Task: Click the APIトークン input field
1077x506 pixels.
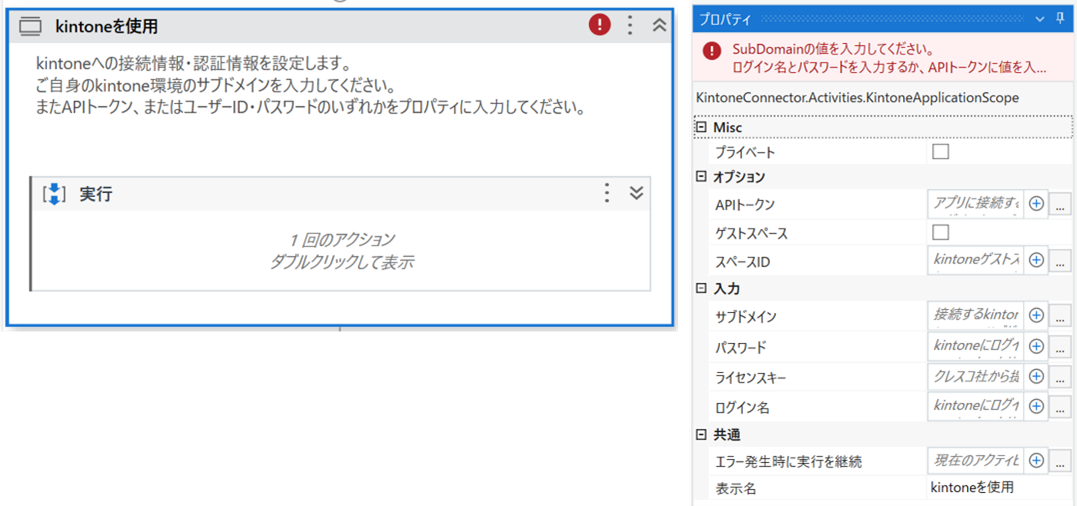Action: tap(975, 203)
